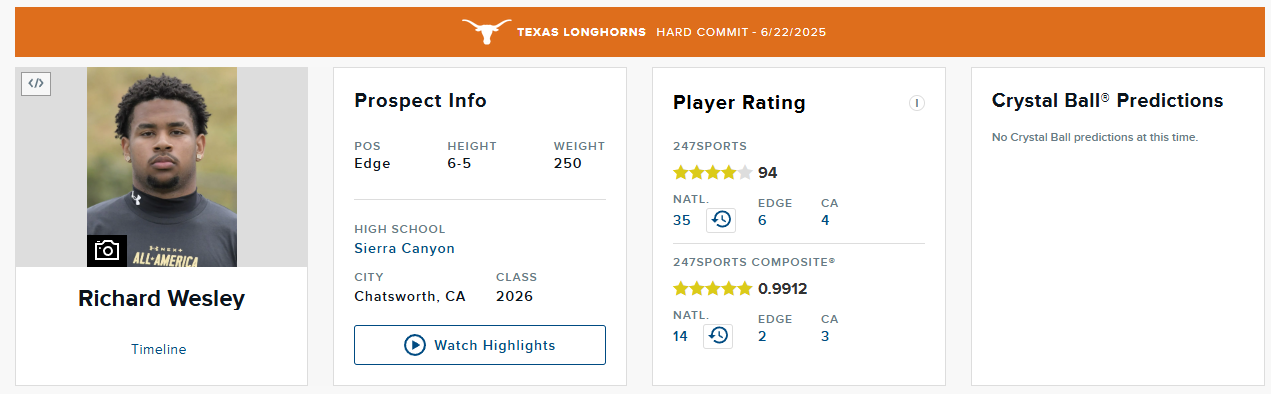This screenshot has height=394, width=1271.
Task: Open Richard Wesley's Timeline link
Action: [x=159, y=349]
